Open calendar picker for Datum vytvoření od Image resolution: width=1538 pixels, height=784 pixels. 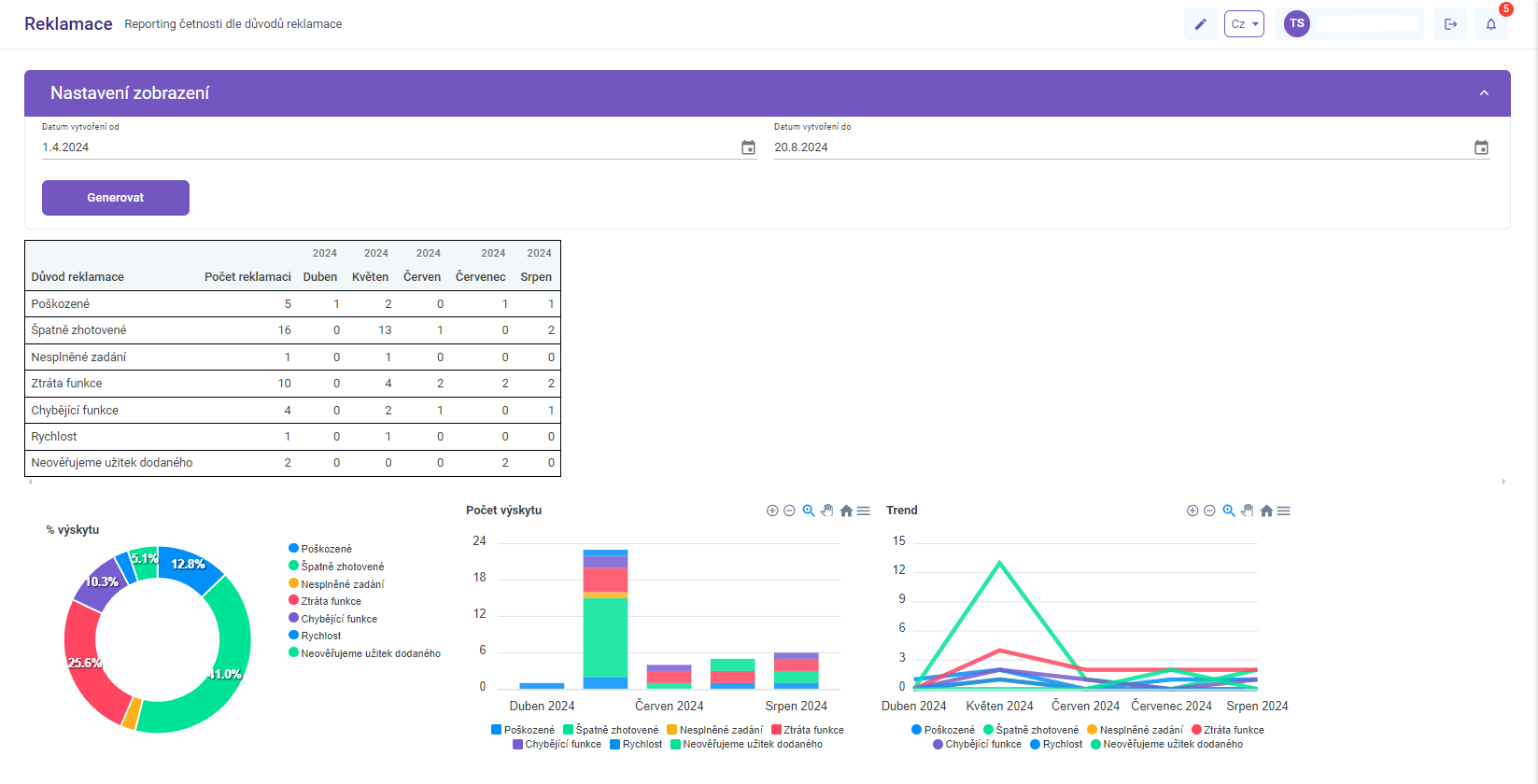coord(748,147)
